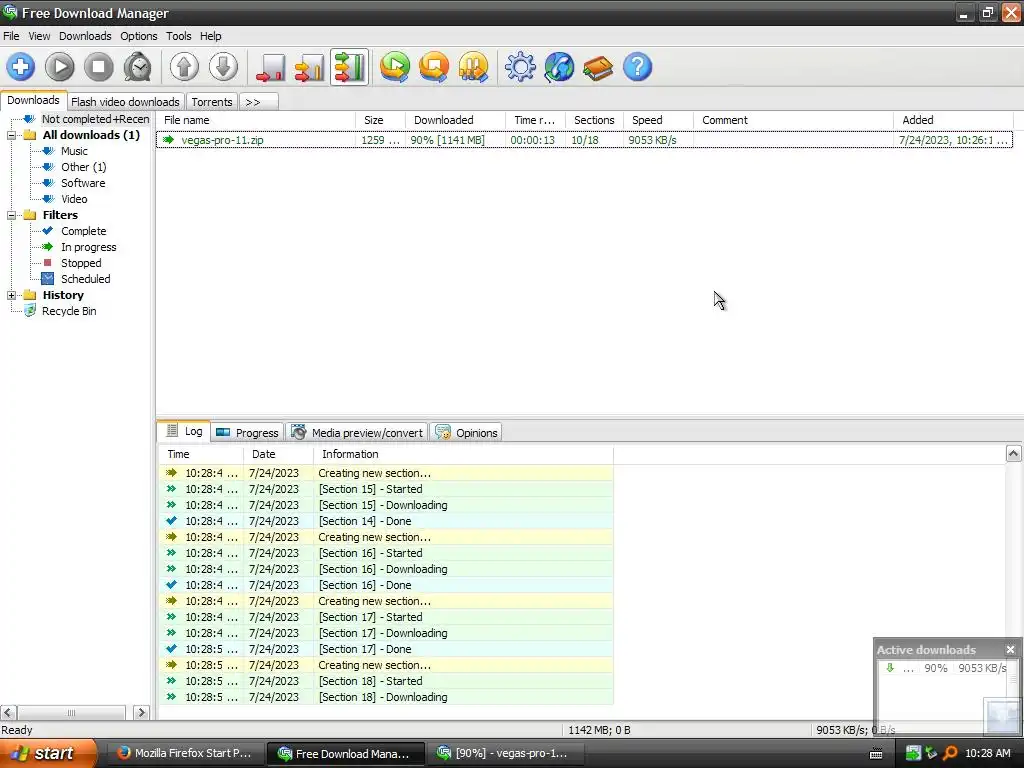Select the Music category
Viewport: 1024px width, 768px height.
click(74, 151)
